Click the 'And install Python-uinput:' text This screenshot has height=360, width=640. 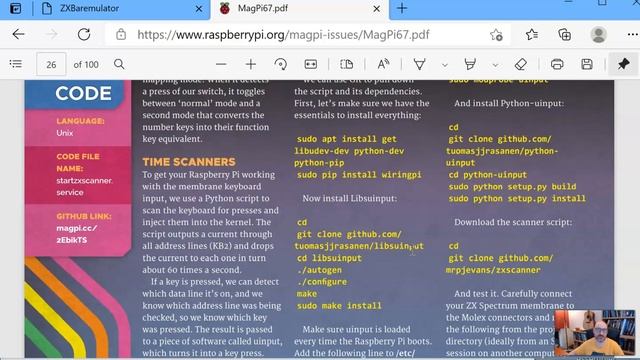click(x=509, y=103)
